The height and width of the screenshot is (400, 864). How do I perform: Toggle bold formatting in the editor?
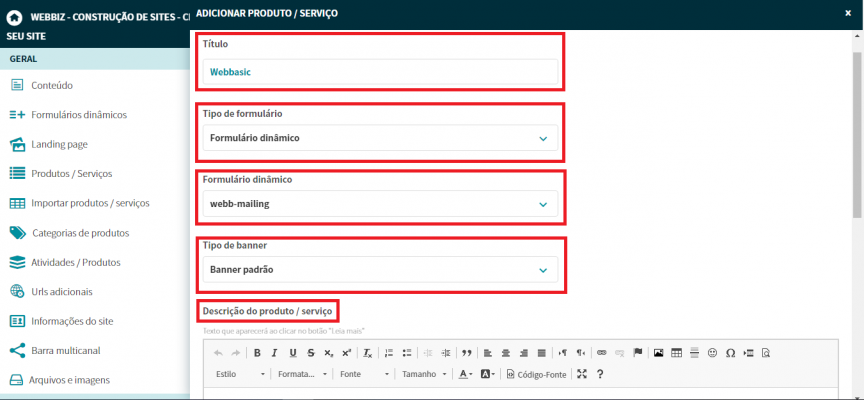(257, 353)
